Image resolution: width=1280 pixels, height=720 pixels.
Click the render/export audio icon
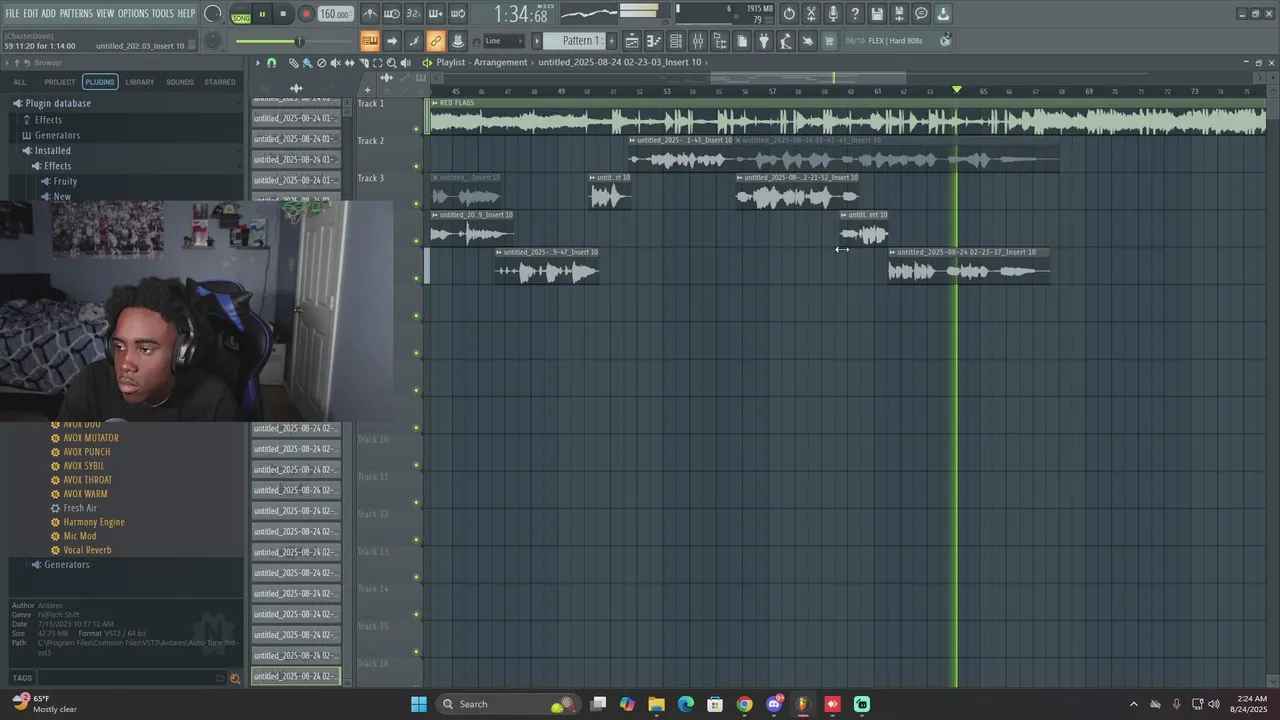tap(899, 14)
